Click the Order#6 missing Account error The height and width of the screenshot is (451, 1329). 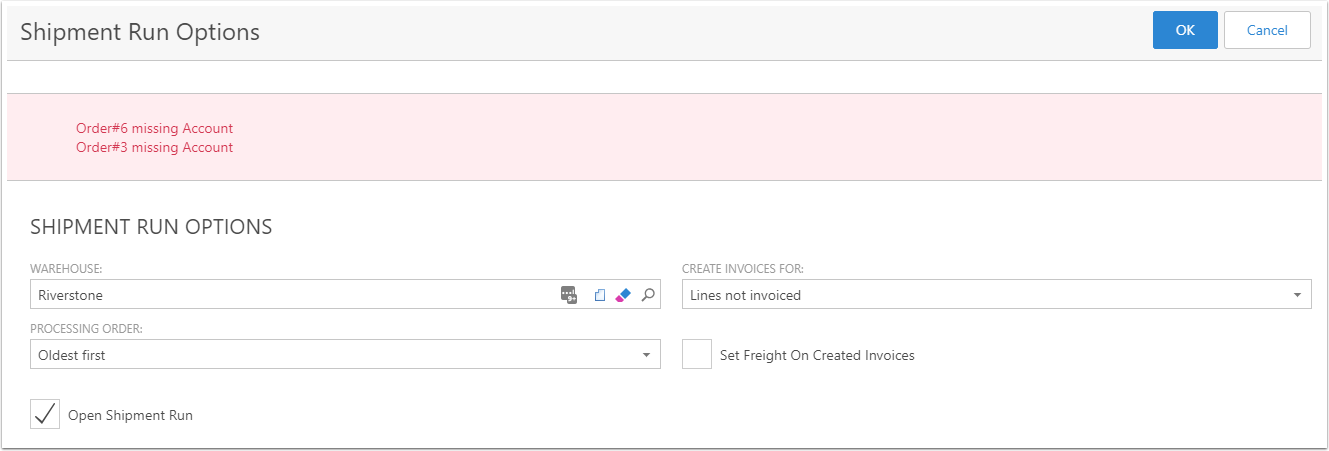[x=154, y=128]
